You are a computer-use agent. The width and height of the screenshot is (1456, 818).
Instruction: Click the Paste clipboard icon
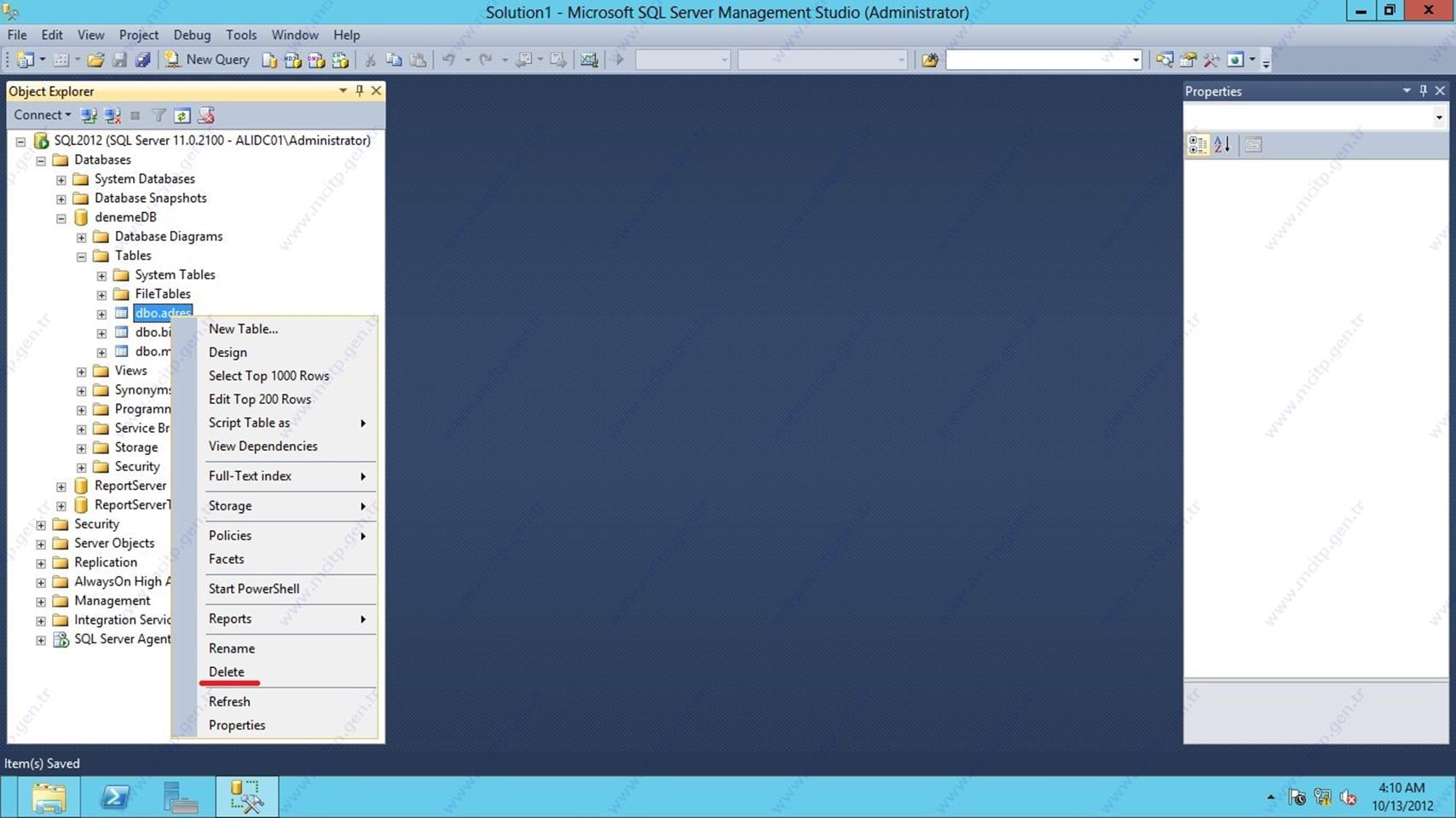pyautogui.click(x=418, y=60)
